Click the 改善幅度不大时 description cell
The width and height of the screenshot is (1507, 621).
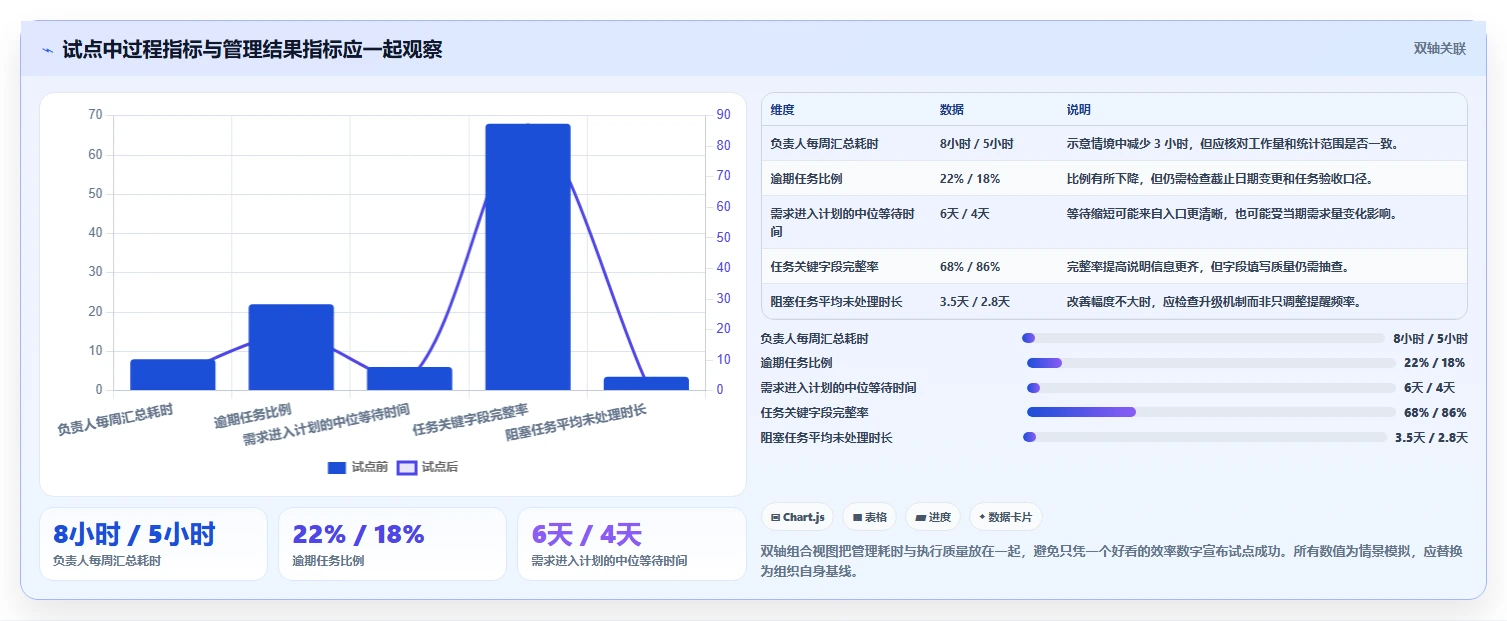[1215, 301]
